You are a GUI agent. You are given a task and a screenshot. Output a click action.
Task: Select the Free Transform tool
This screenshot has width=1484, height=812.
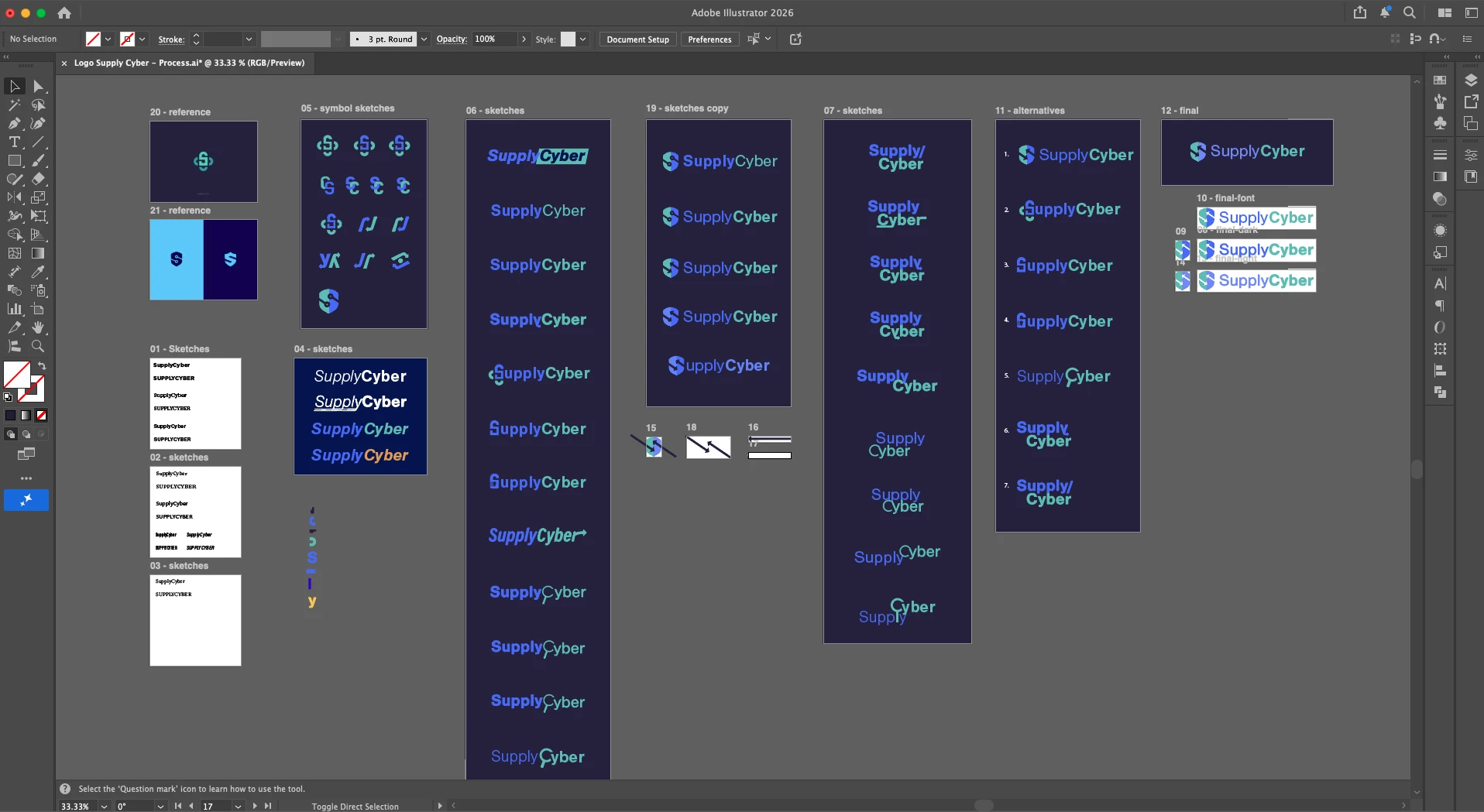pyautogui.click(x=38, y=216)
